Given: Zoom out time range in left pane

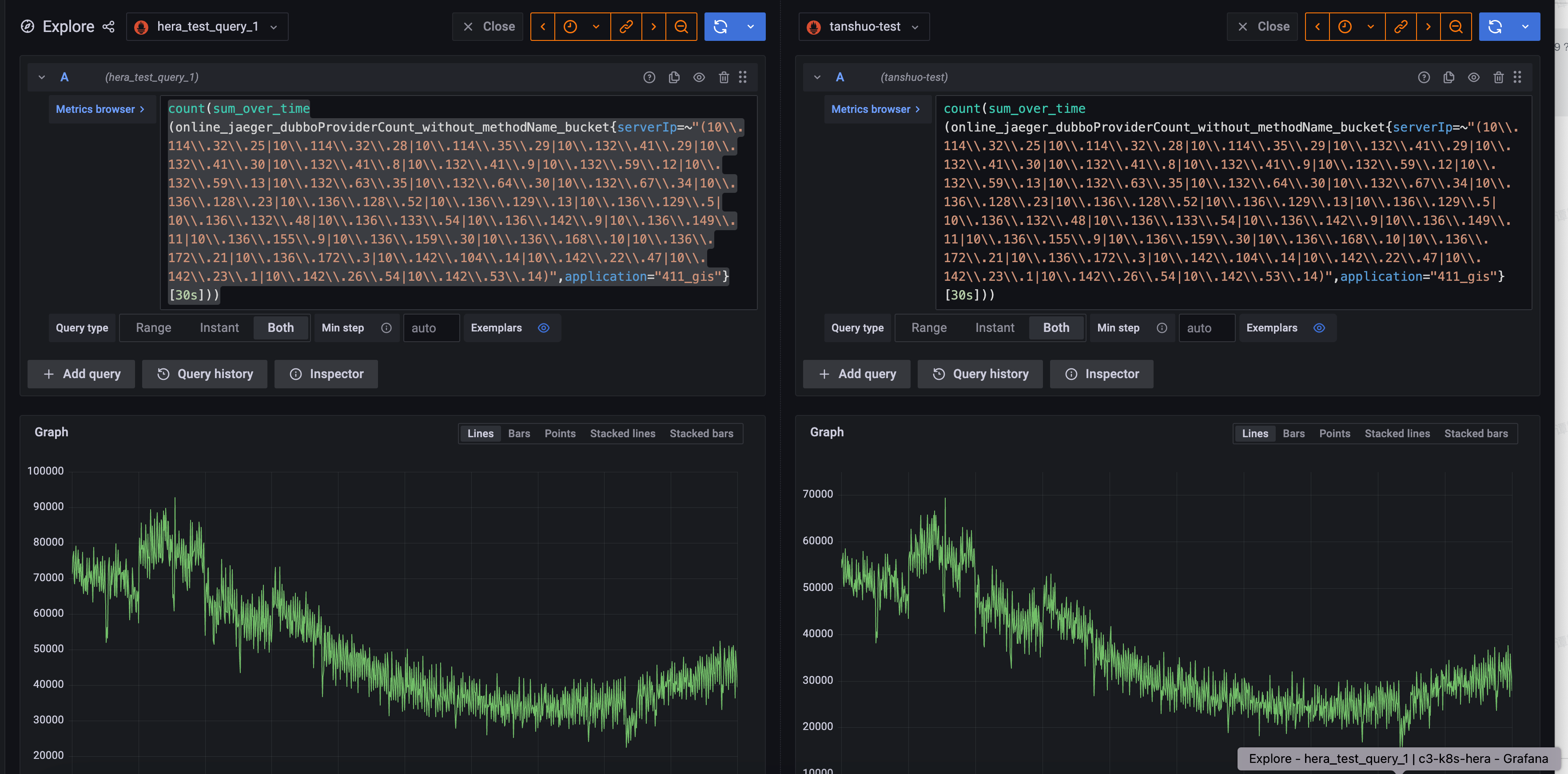Looking at the screenshot, I should [681, 26].
